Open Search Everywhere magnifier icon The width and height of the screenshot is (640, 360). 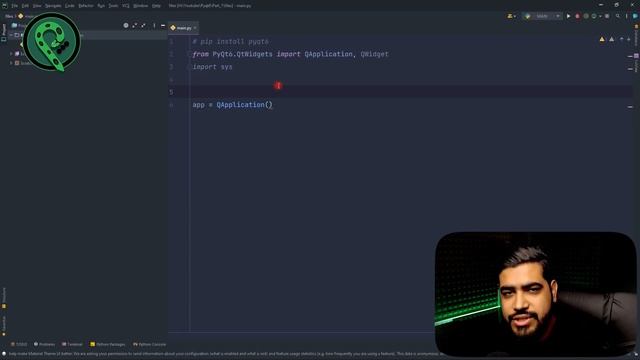coord(618,16)
